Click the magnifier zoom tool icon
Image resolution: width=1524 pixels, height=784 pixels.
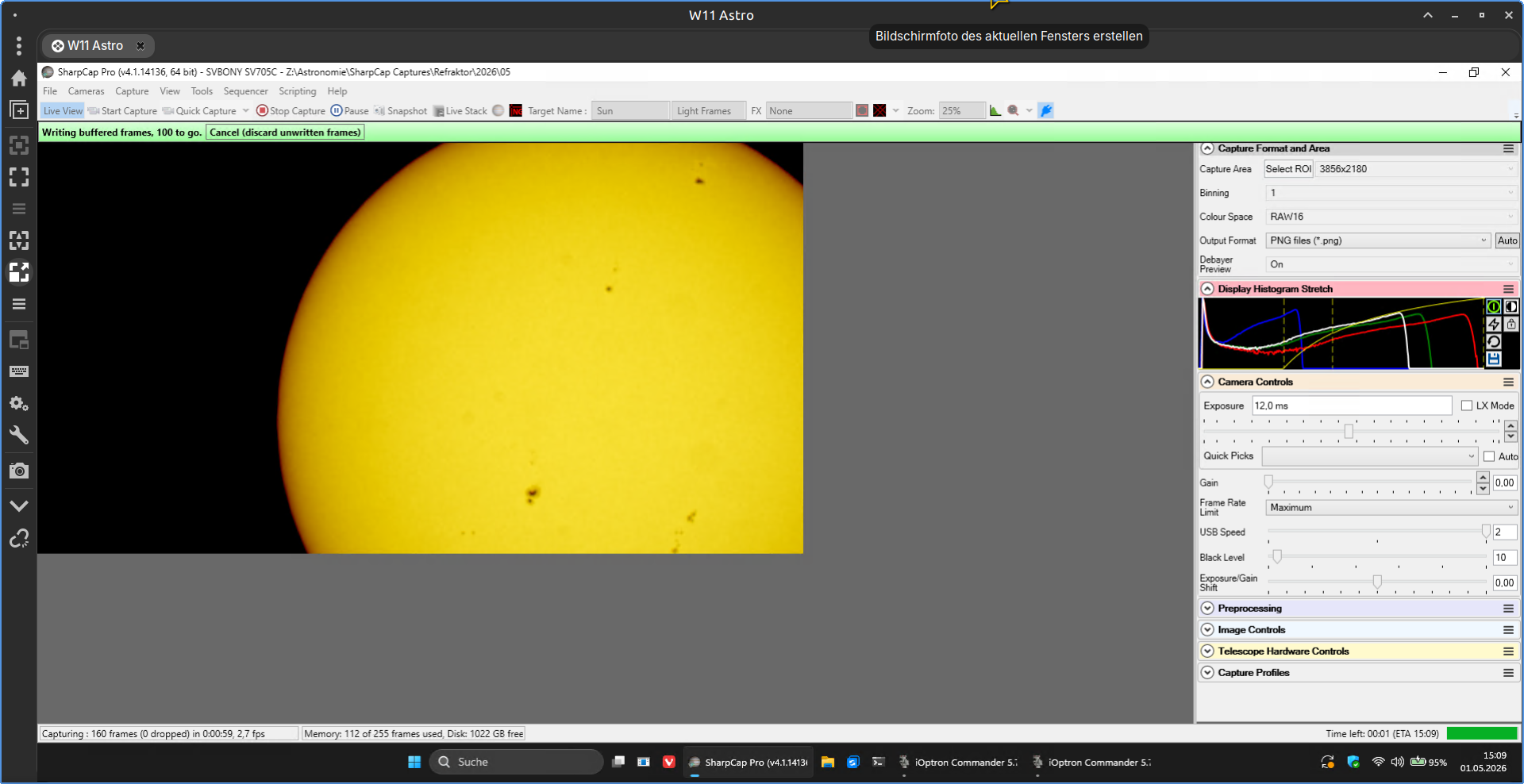pos(1014,110)
